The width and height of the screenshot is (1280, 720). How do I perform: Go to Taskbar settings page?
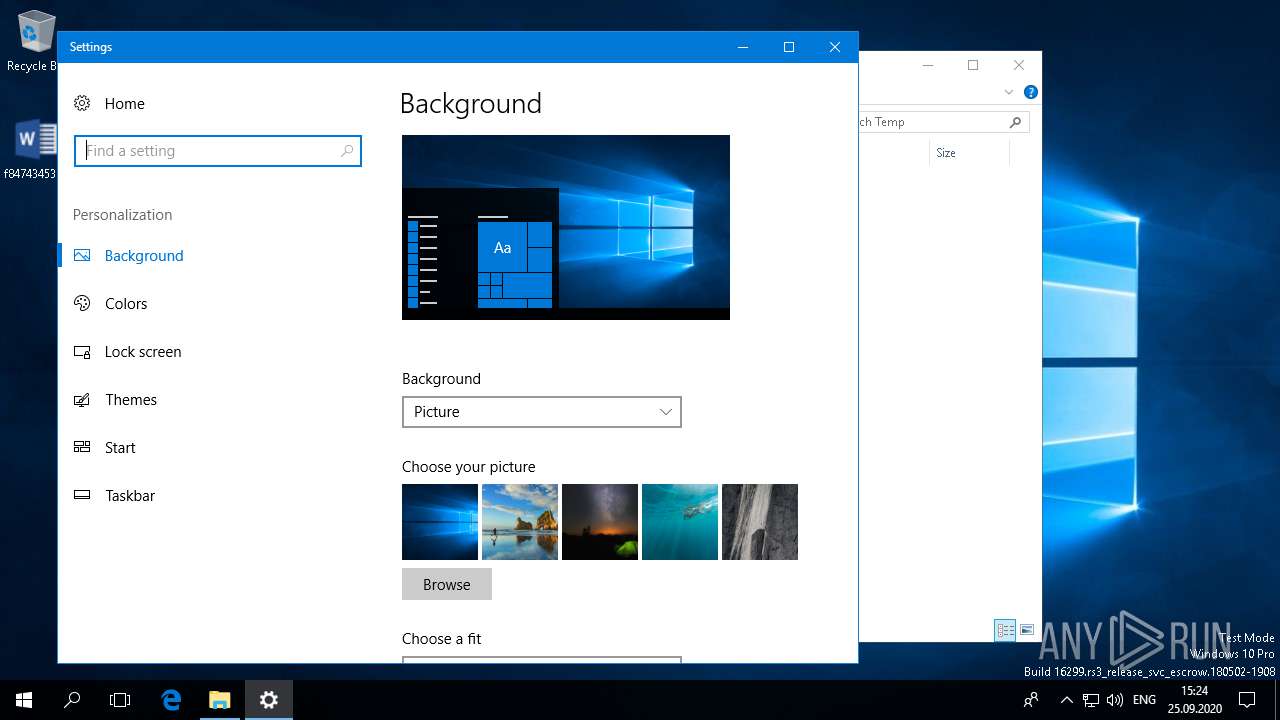[130, 495]
